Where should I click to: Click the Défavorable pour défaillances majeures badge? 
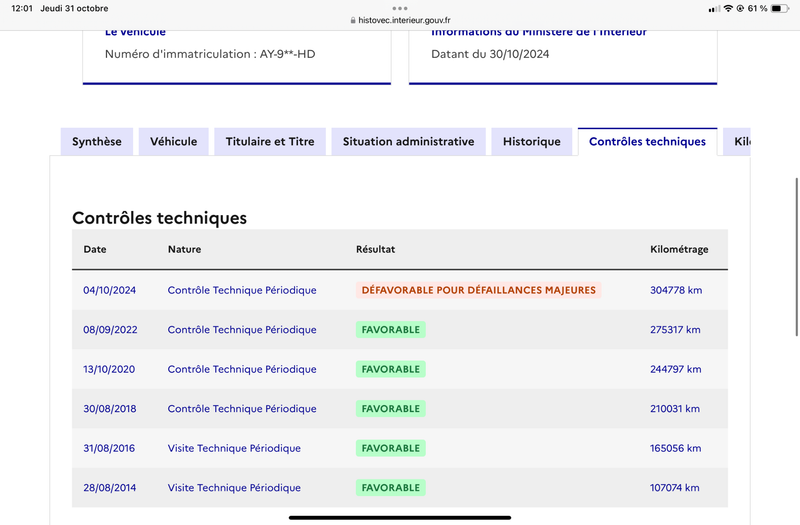pos(479,290)
